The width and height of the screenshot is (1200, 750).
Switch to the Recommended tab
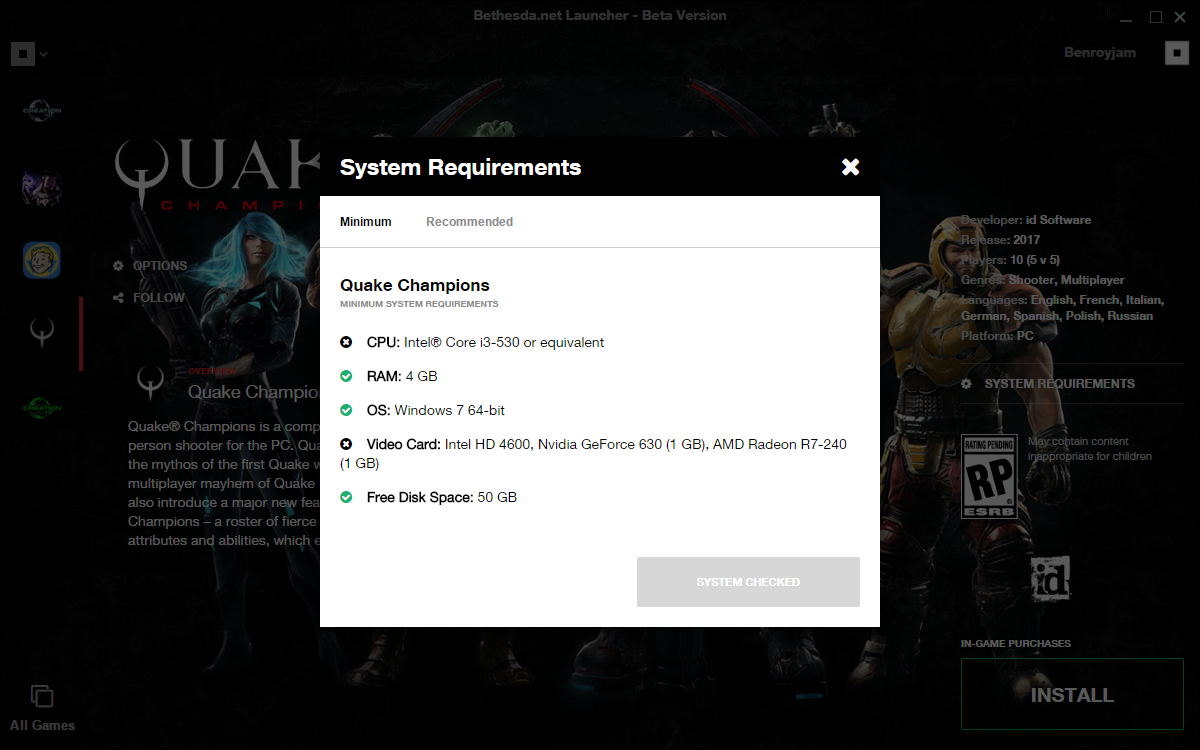coord(469,222)
